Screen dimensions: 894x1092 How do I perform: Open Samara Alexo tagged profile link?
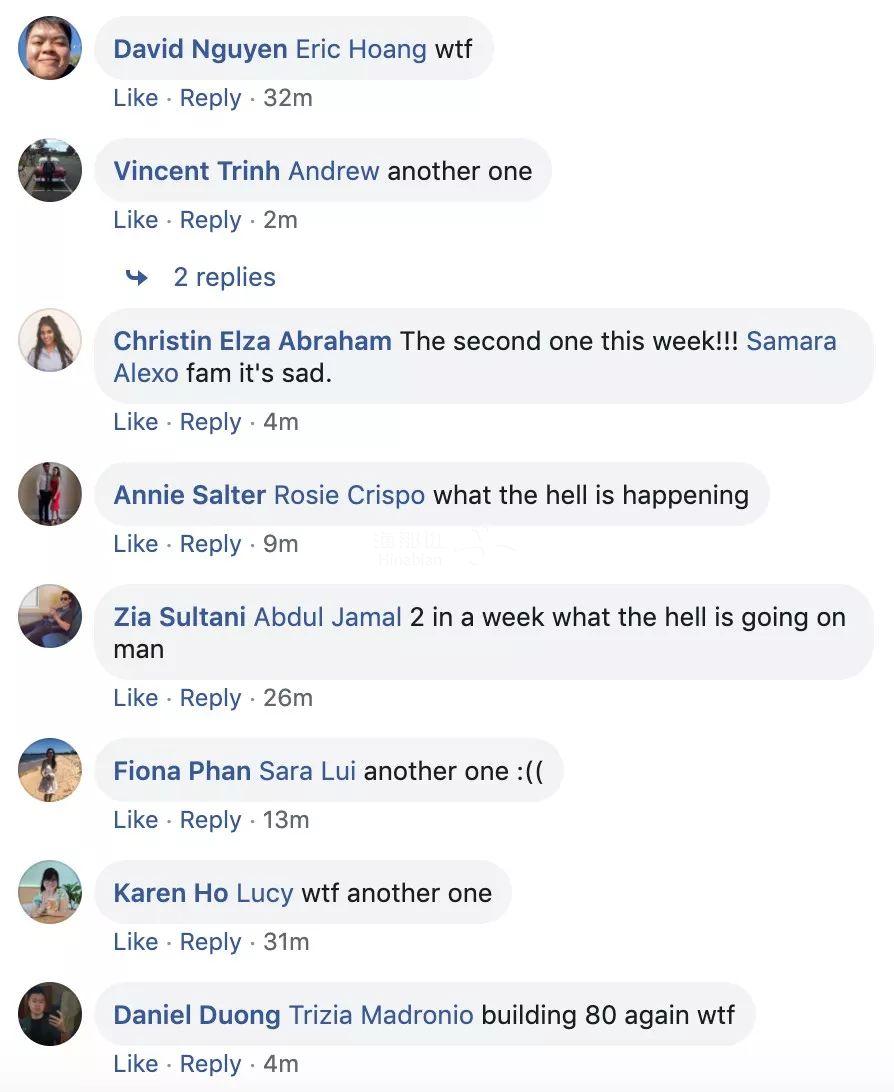pos(791,340)
